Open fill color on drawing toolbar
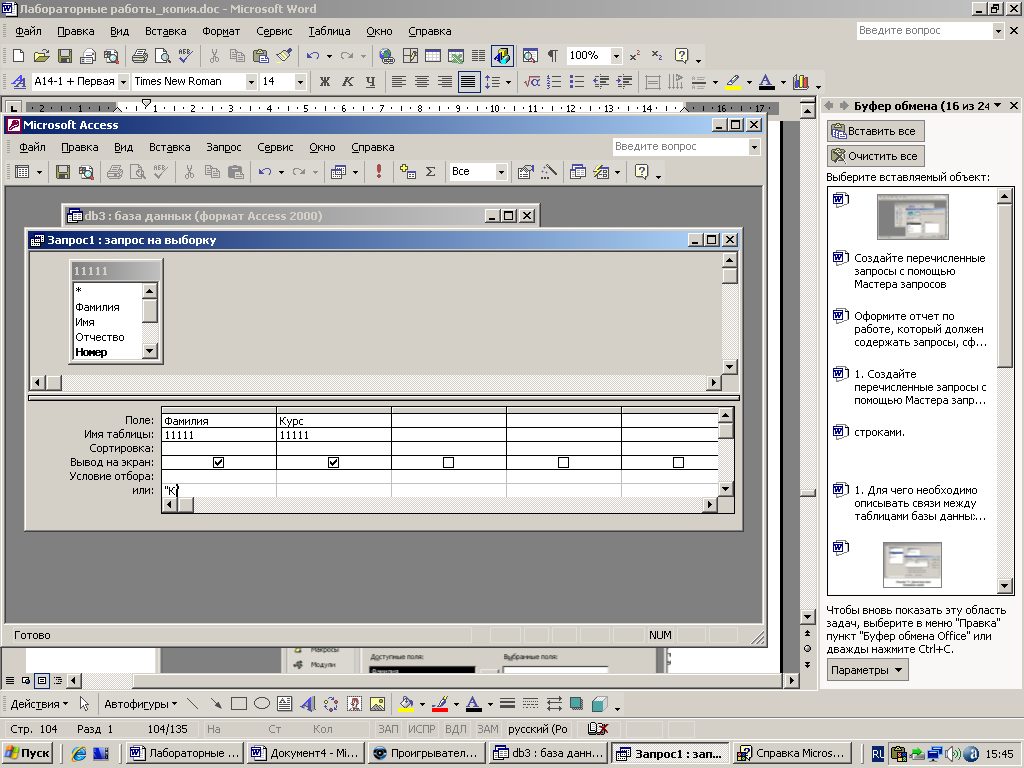Screen dimensions: 1024x768 pyautogui.click(x=406, y=704)
